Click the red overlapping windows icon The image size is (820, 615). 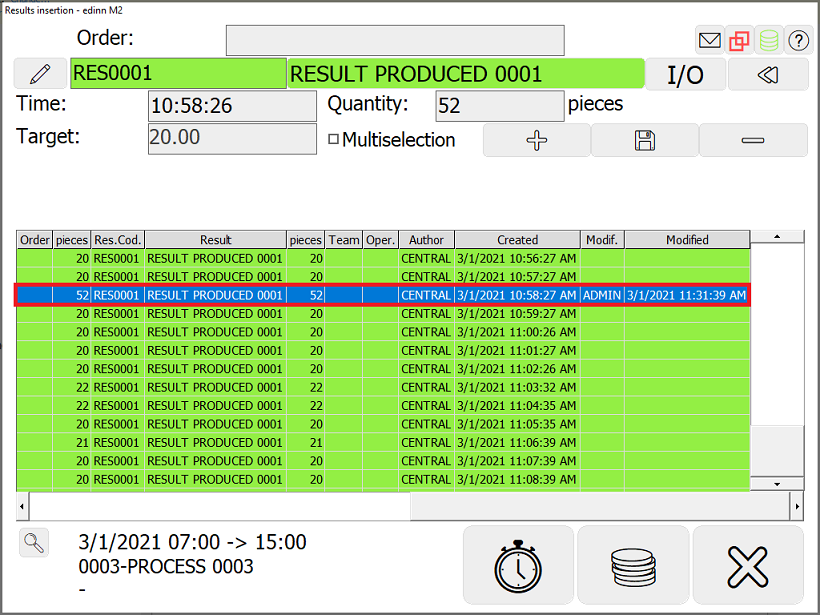pyautogui.click(x=739, y=40)
